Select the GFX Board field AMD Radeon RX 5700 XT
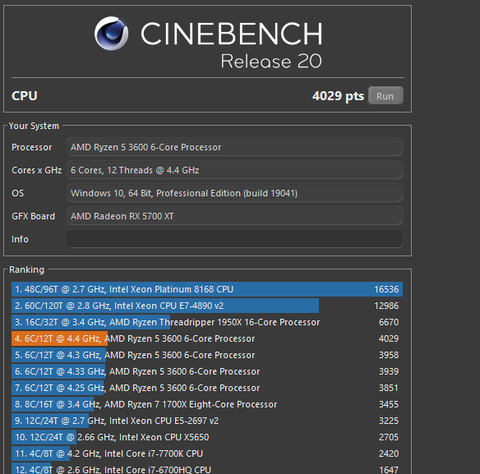Screen dimensions: 480x474 coord(234,216)
